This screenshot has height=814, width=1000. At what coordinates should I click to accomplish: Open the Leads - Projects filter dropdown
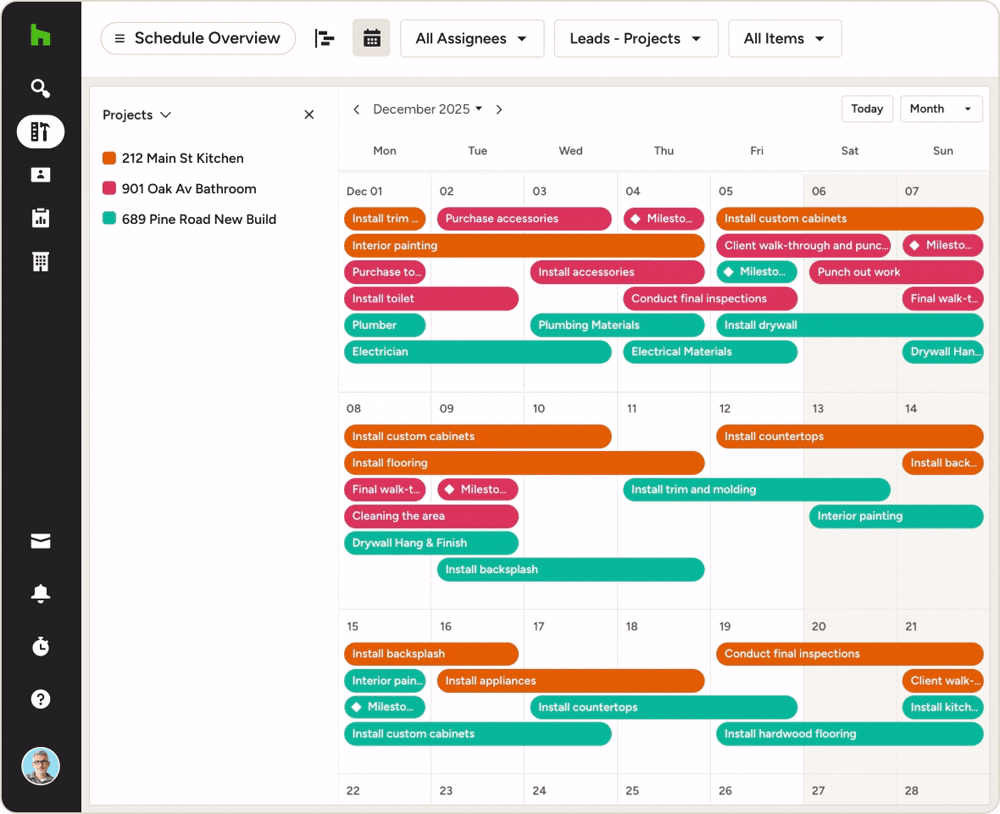click(635, 39)
